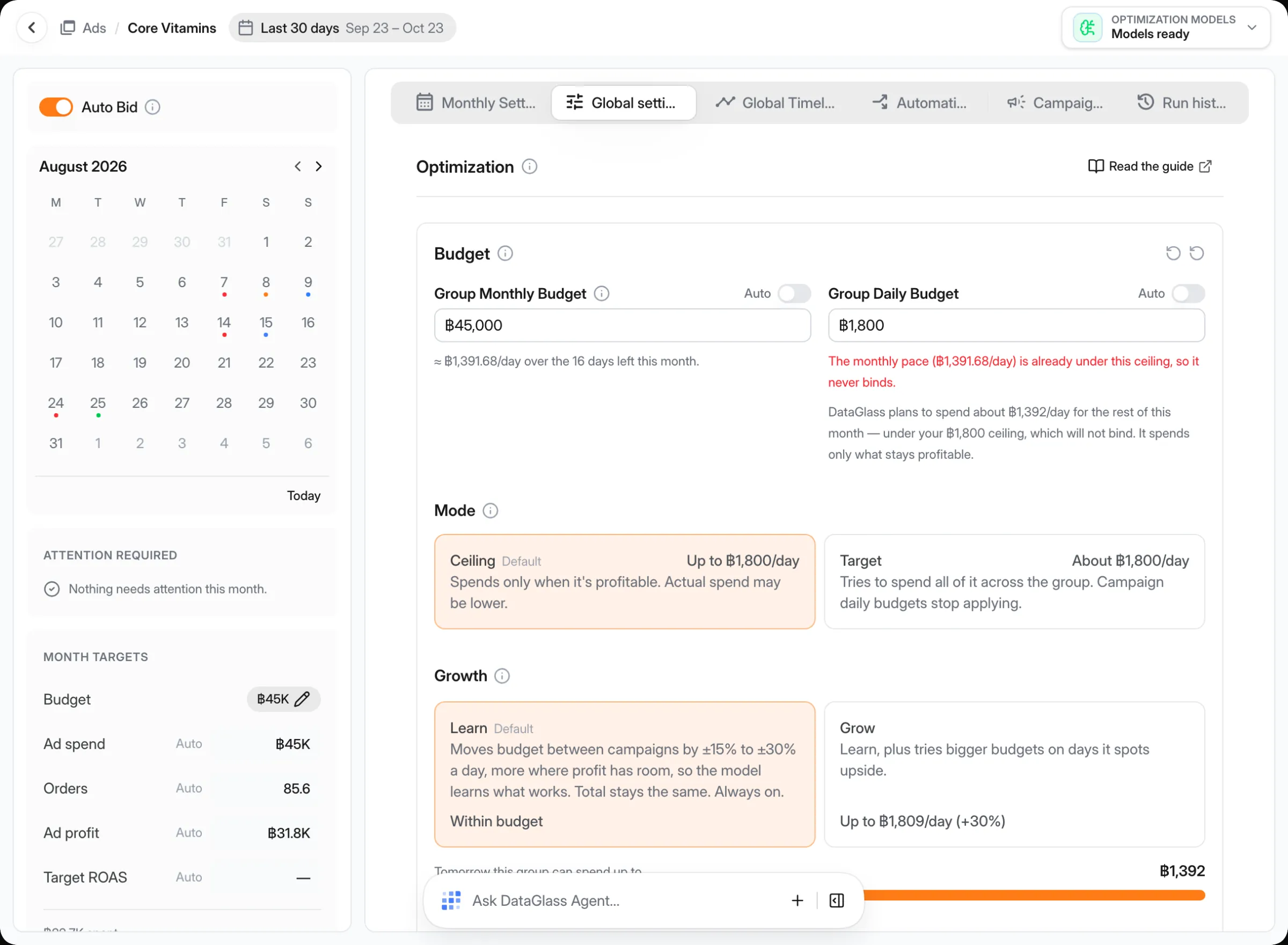1288x945 pixels.
Task: Open Read the guide link
Action: 1150,166
